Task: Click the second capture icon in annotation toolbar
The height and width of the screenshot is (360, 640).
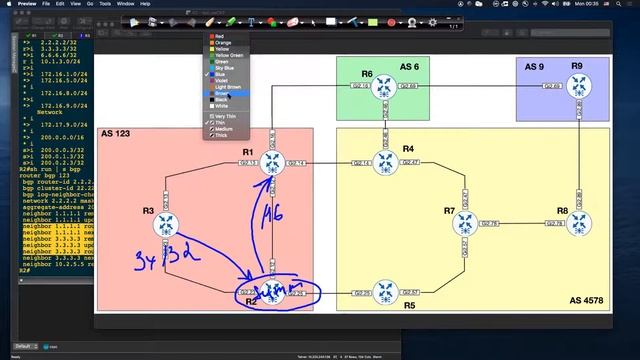Action: 152,22
